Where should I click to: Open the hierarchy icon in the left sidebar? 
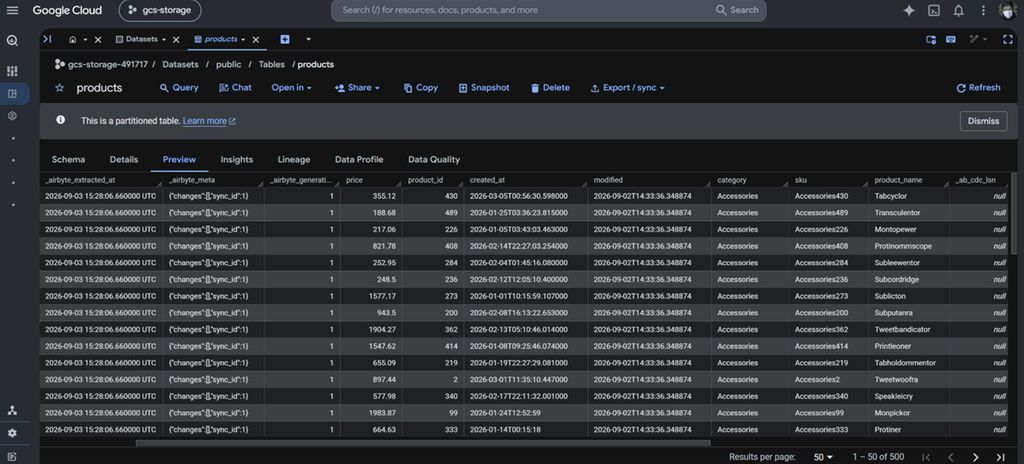(12, 410)
